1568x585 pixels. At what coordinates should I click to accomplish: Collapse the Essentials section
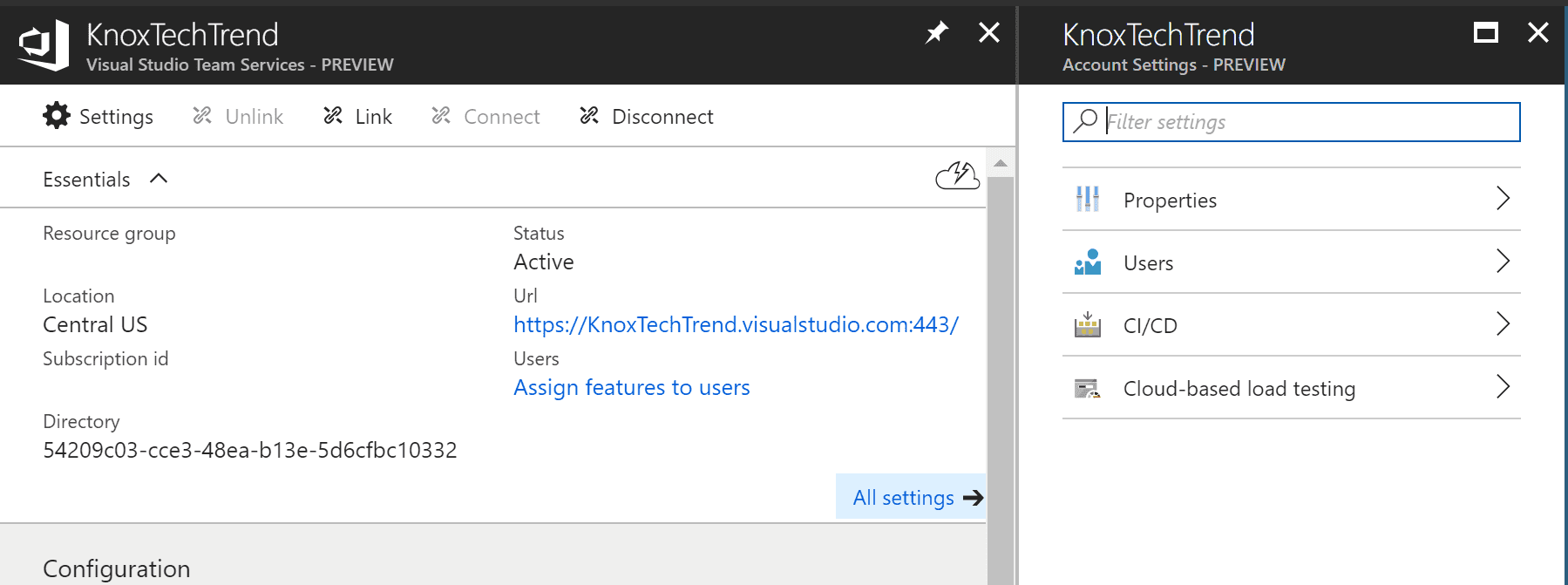click(159, 179)
